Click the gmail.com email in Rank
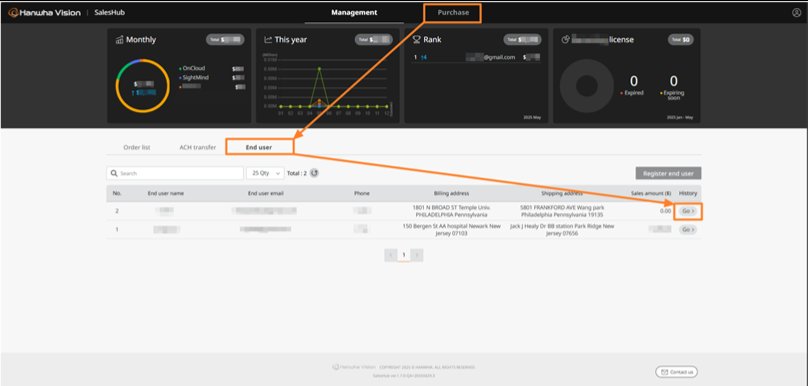808x386 pixels. click(491, 57)
